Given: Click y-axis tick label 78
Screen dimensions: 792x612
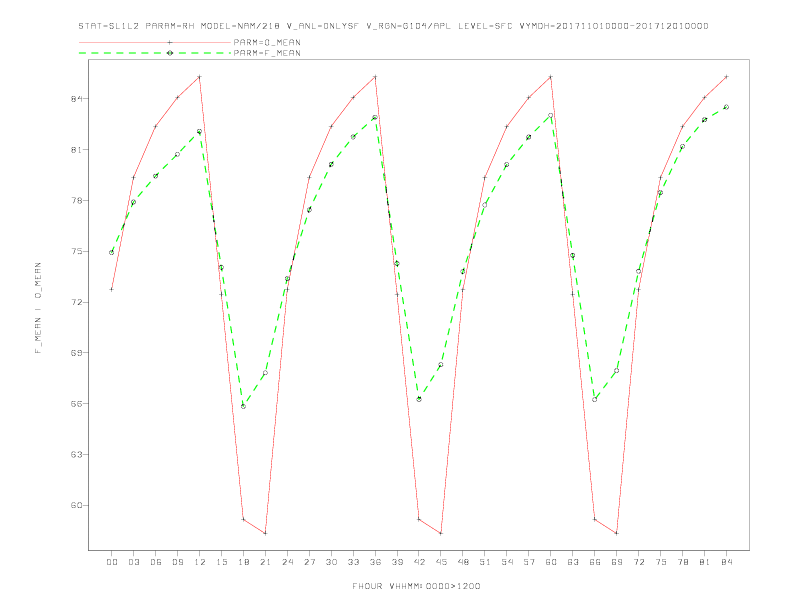Looking at the screenshot, I should 76,200.
